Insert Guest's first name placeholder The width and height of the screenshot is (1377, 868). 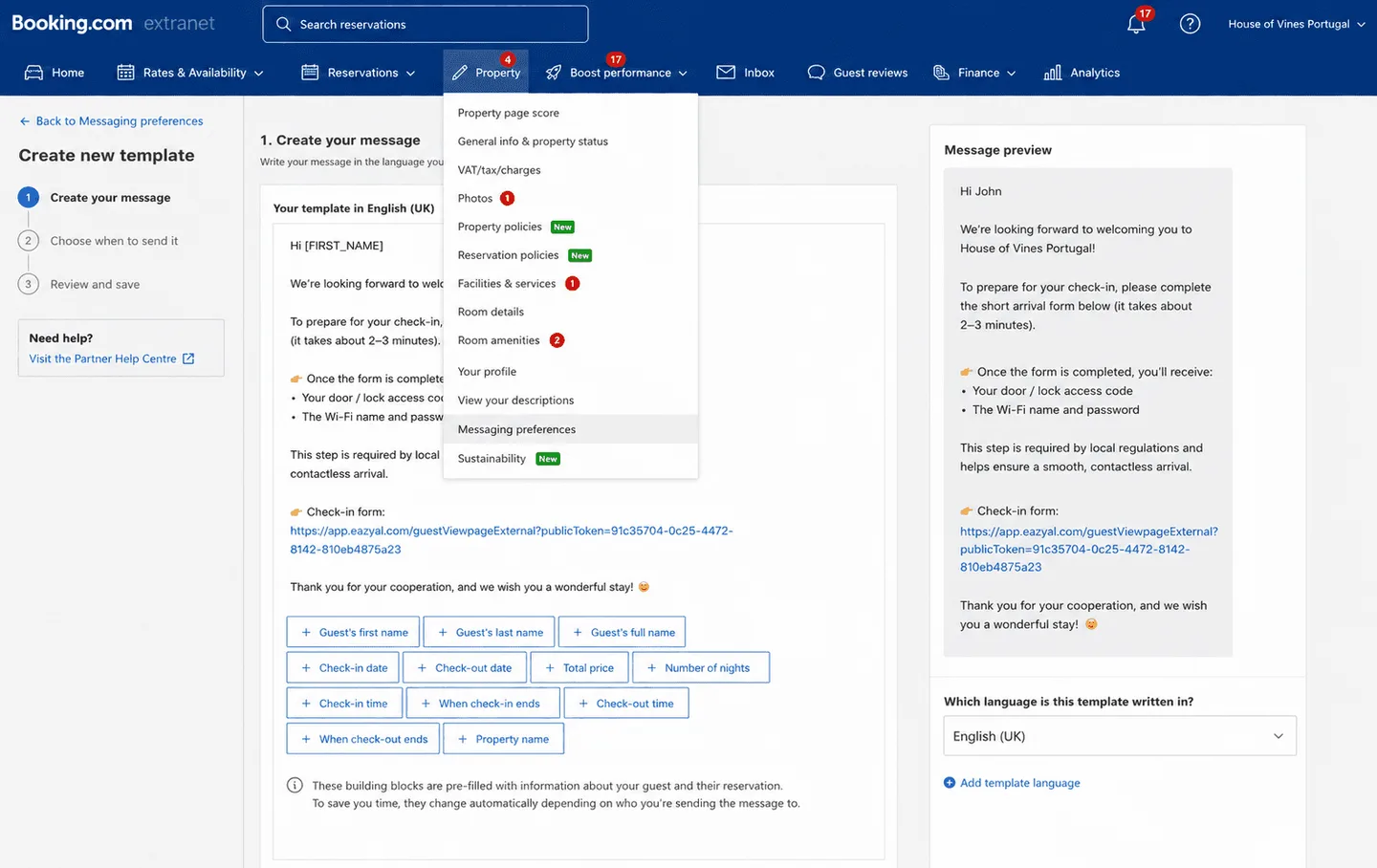tap(353, 632)
